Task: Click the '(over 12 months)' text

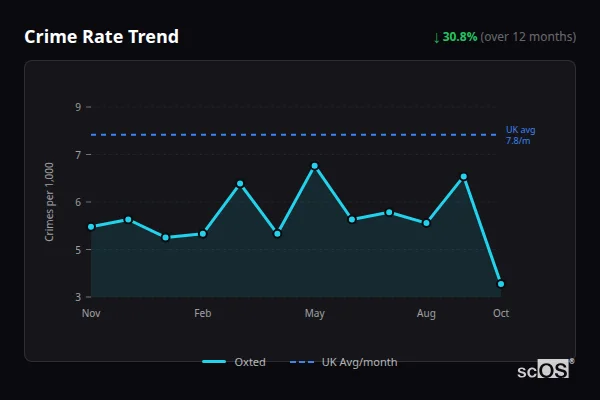Action: click(x=528, y=37)
